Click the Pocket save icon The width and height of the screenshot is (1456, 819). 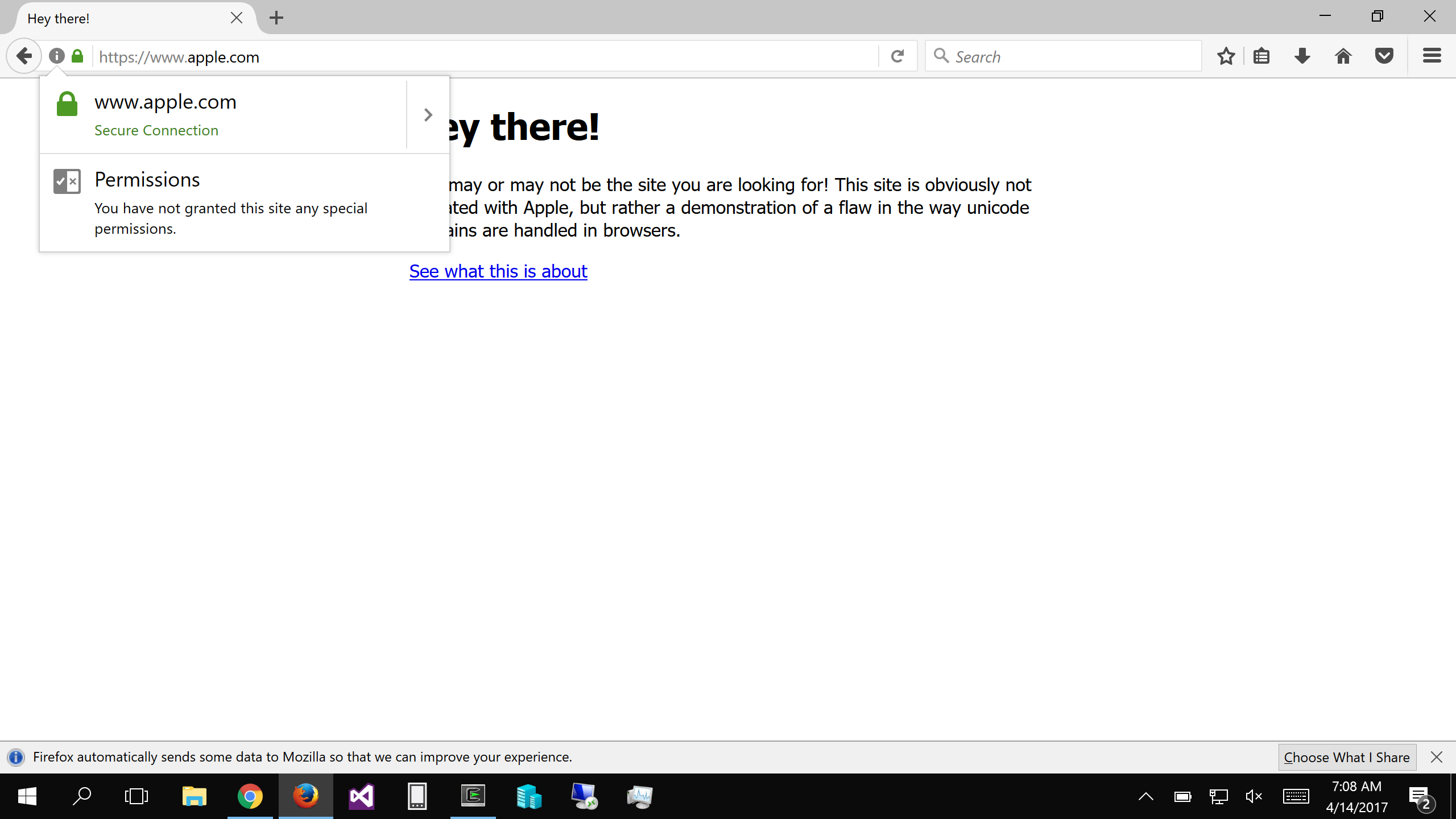[1384, 56]
